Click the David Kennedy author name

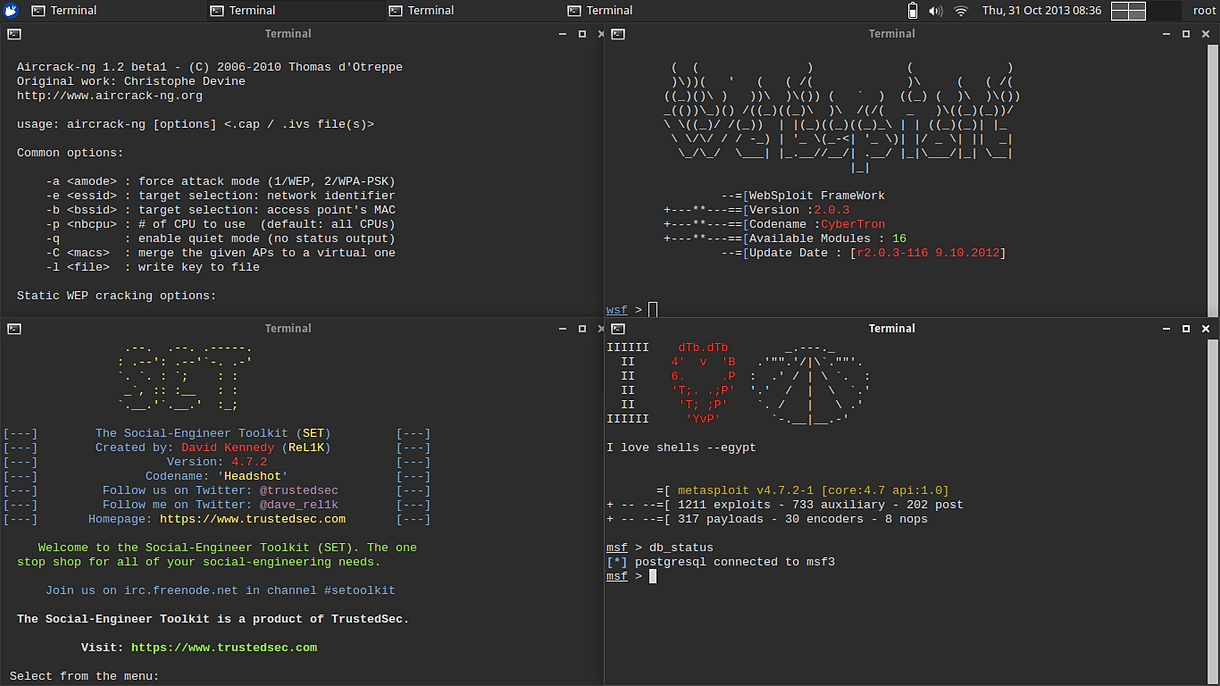(x=227, y=448)
